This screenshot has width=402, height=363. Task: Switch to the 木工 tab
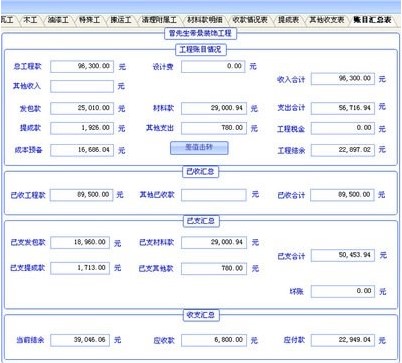(30, 20)
